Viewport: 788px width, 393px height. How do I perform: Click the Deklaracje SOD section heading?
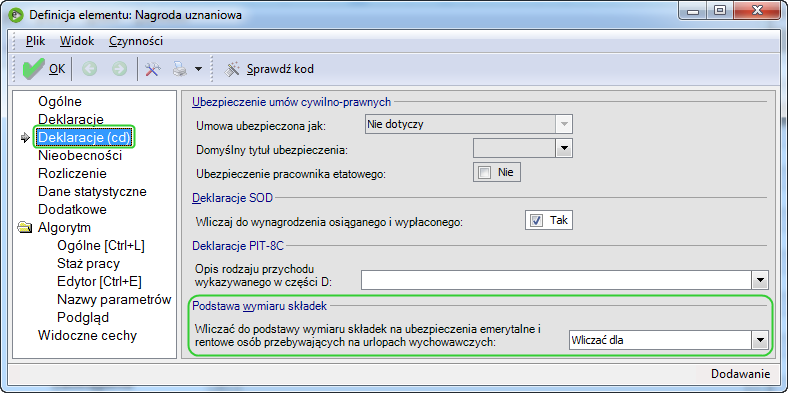pos(233,198)
